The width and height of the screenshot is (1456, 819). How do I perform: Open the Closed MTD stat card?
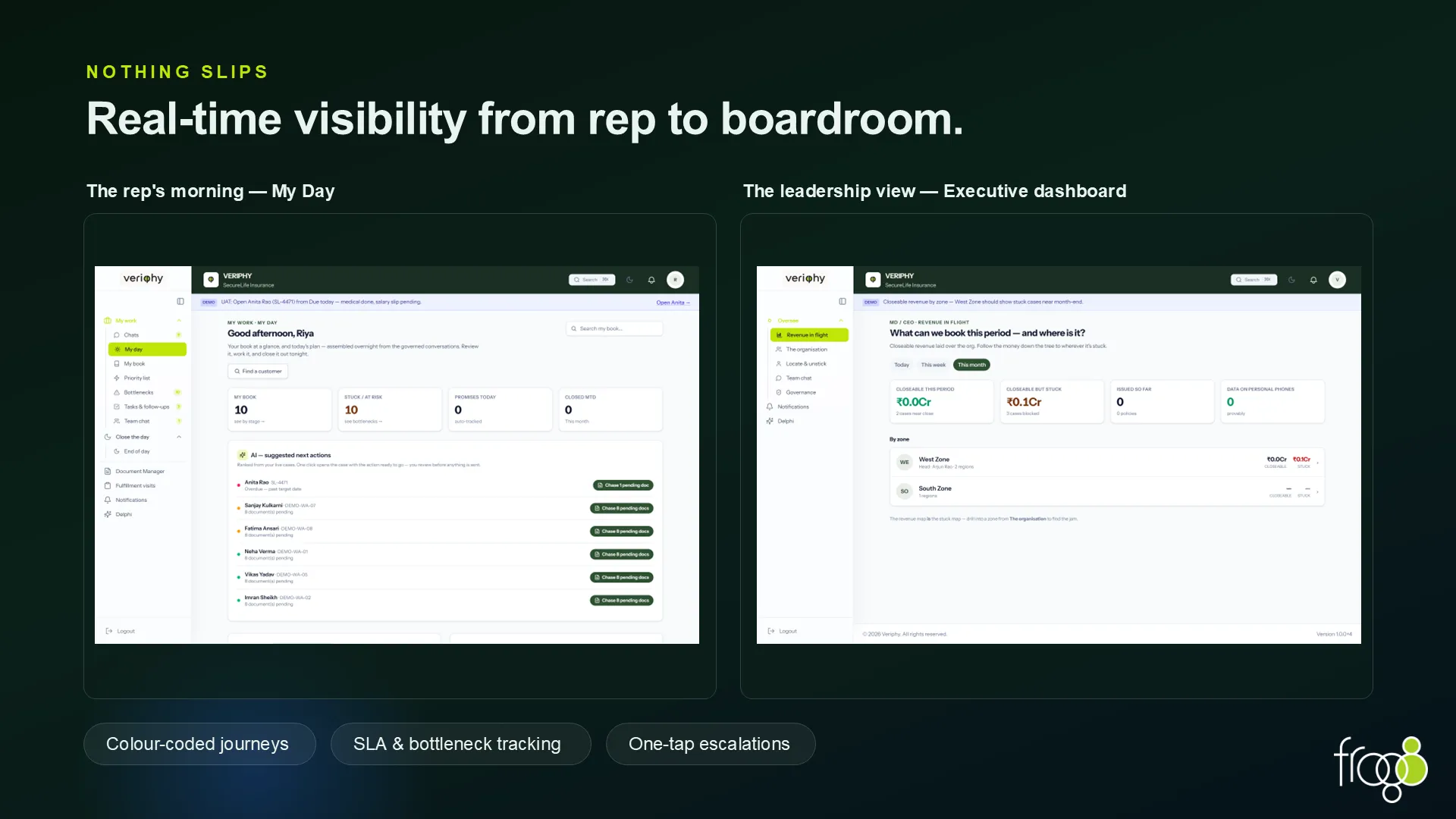click(x=610, y=409)
